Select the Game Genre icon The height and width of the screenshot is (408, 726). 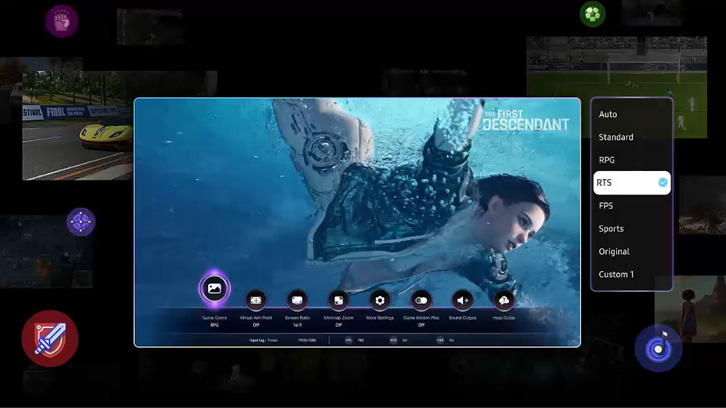pyautogui.click(x=214, y=289)
